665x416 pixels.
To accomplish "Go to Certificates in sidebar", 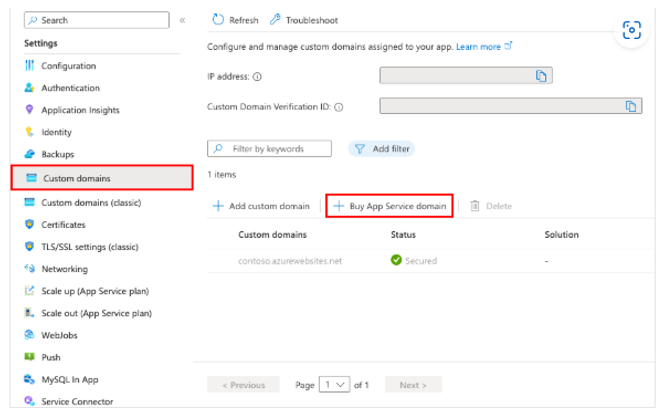I will click(63, 225).
